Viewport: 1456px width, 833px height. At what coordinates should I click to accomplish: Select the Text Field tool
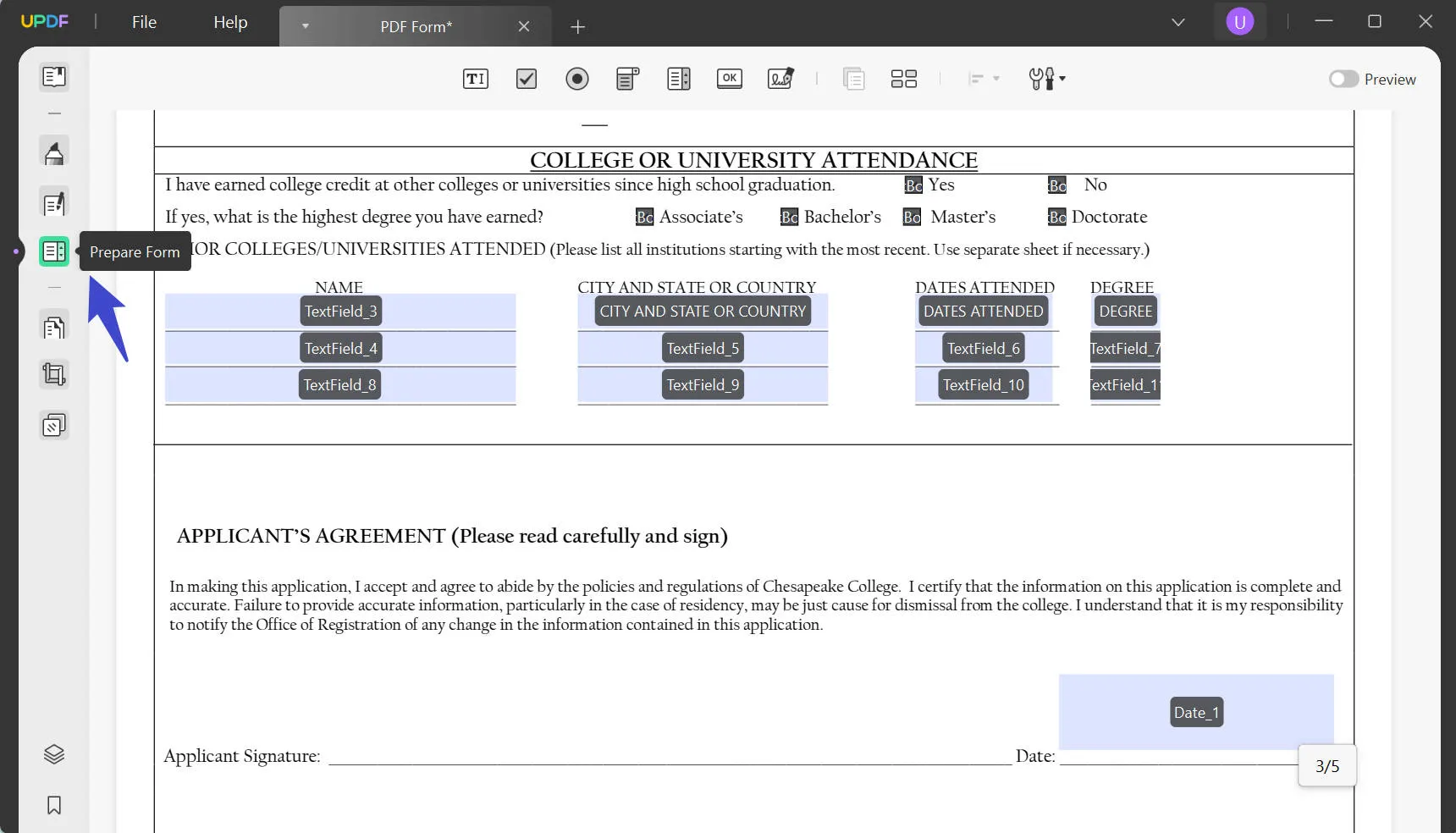tap(475, 79)
